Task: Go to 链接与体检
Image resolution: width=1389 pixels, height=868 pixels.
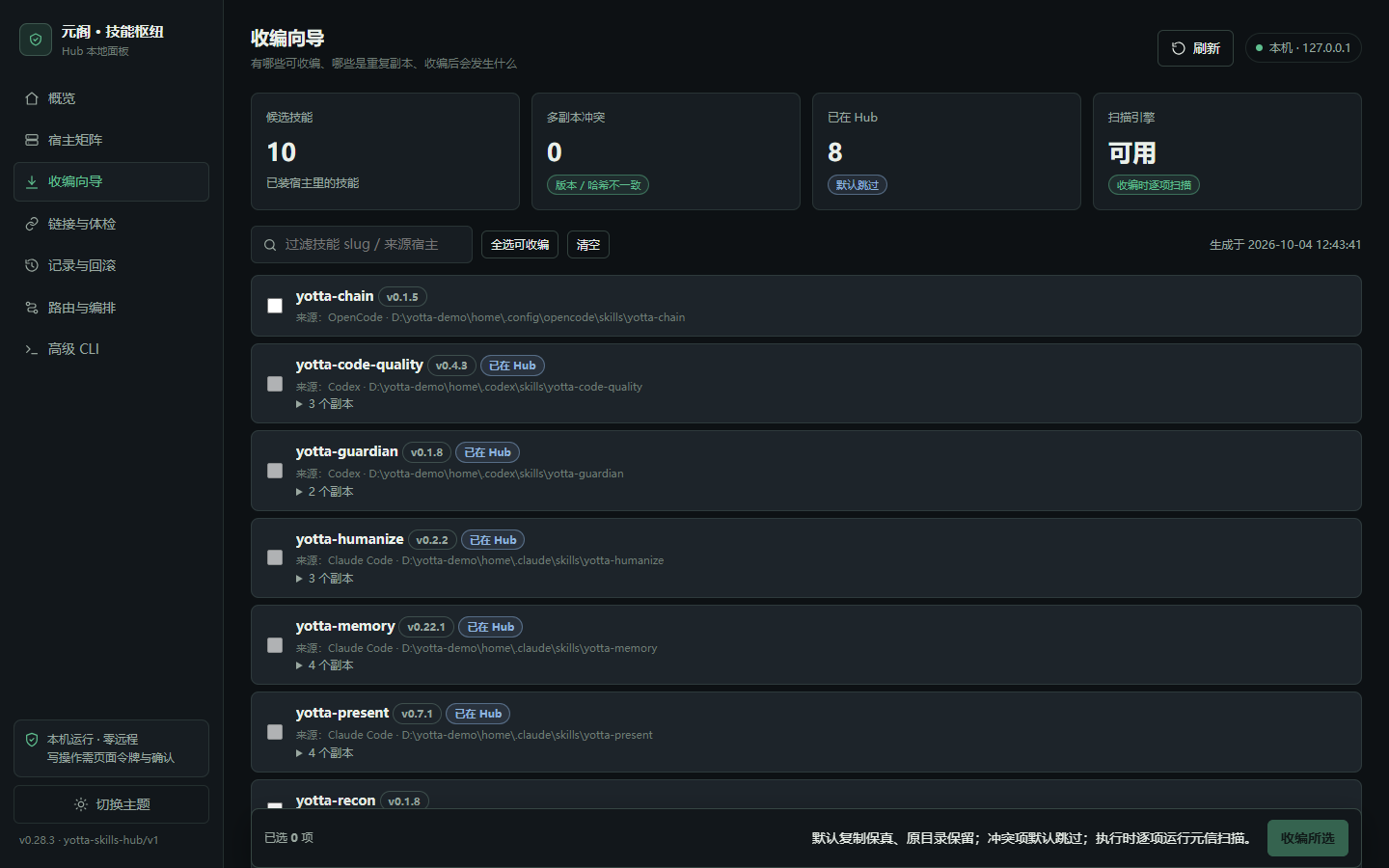Action: point(111,224)
